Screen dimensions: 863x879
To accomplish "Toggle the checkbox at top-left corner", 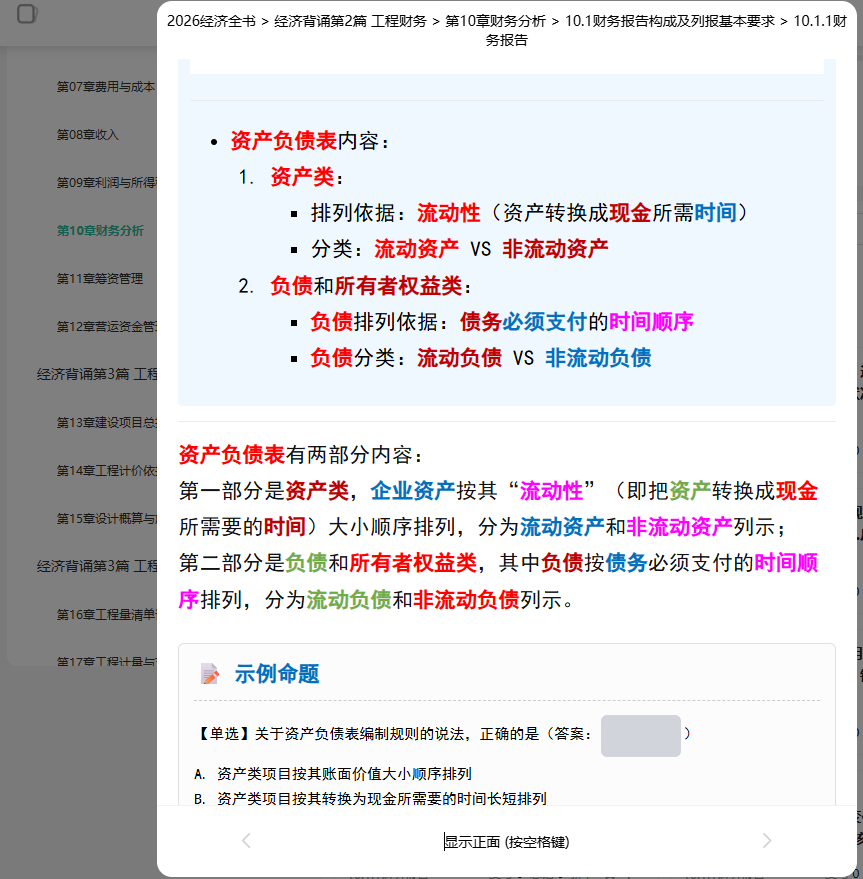I will coord(26,13).
